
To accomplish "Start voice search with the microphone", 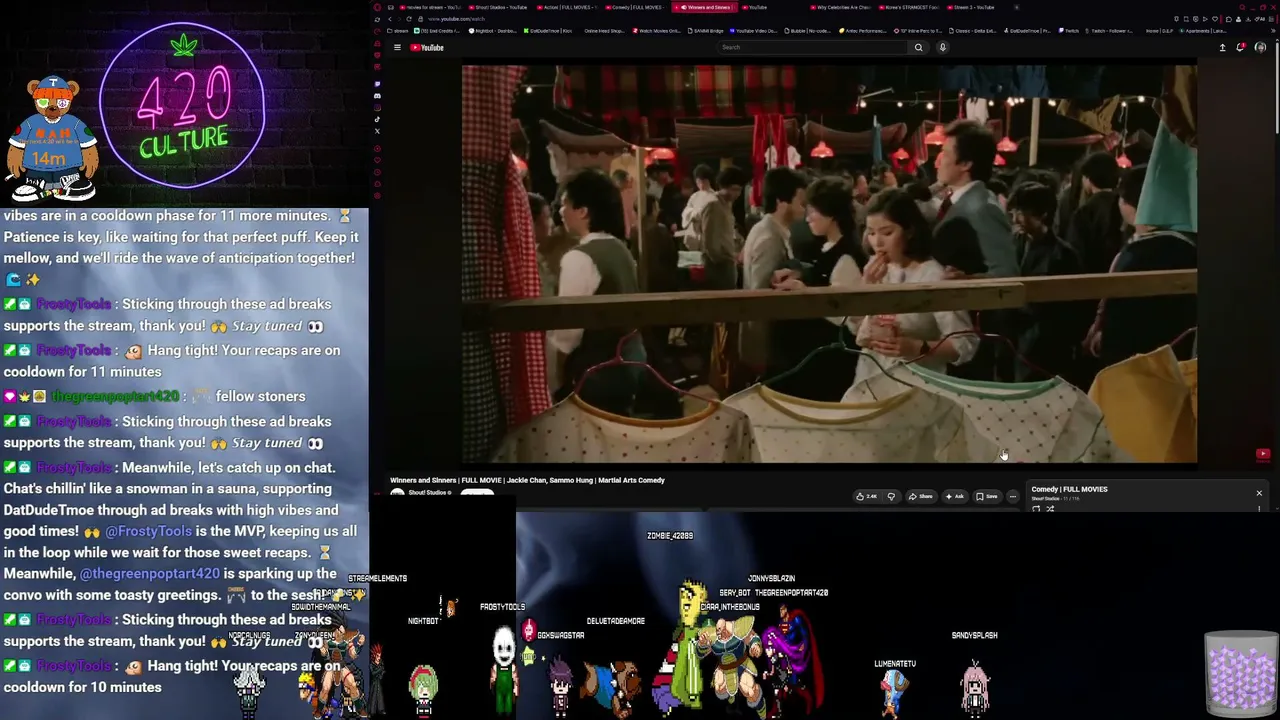I will 942,47.
